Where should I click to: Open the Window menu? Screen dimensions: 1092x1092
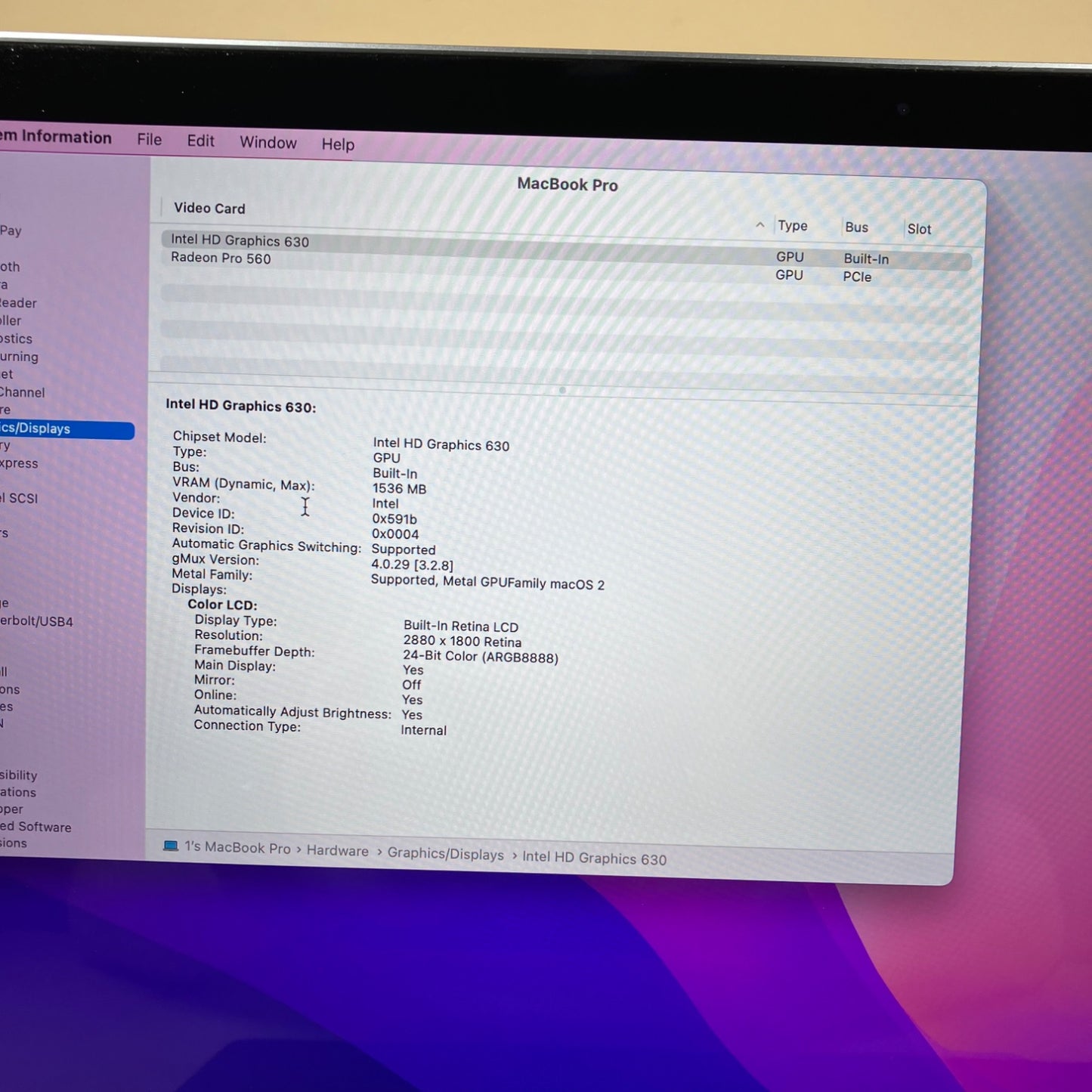coord(268,143)
